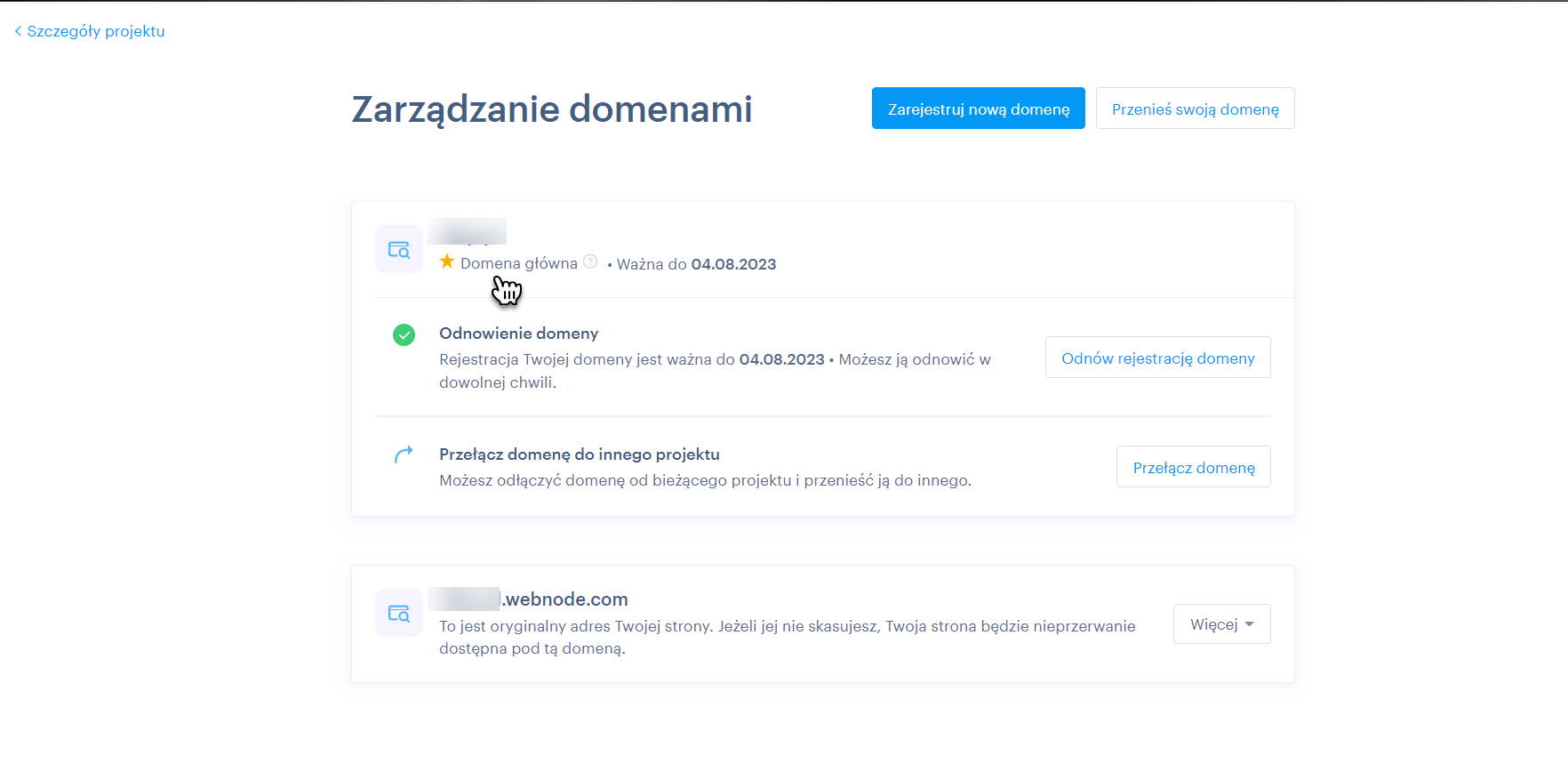Click the original address description text

(x=788, y=637)
